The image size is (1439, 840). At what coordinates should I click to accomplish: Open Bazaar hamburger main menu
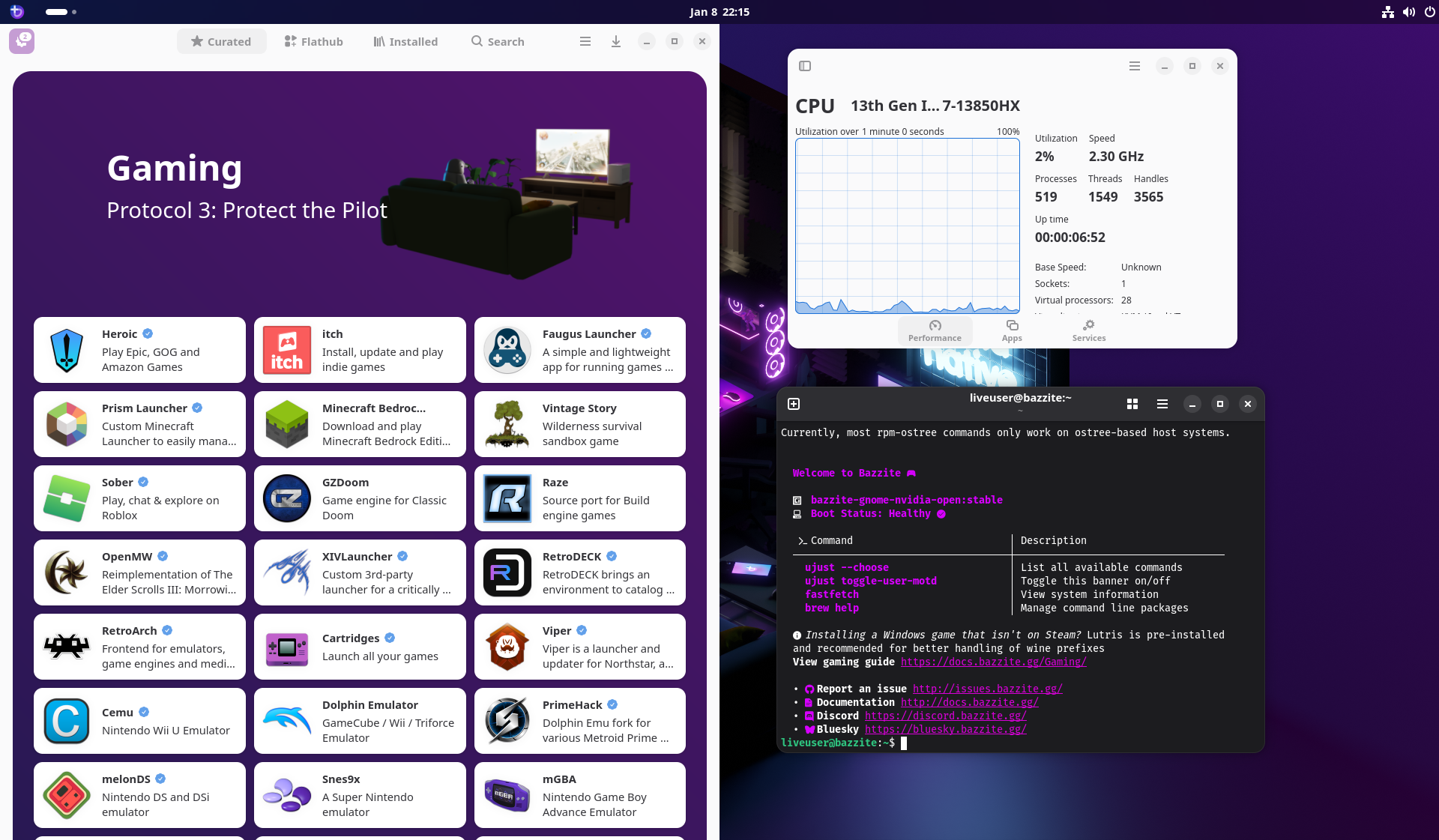tap(585, 41)
